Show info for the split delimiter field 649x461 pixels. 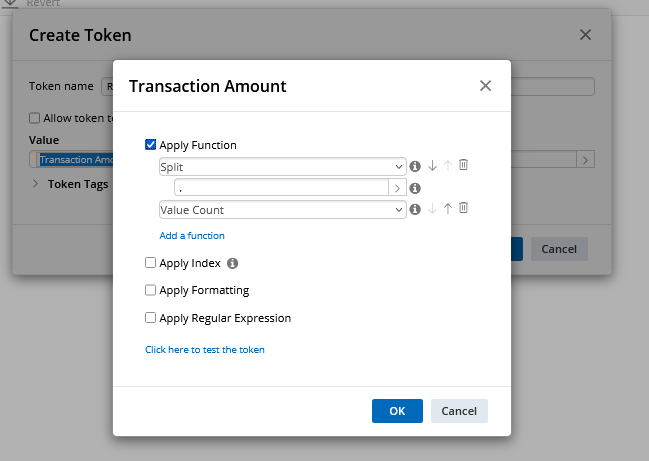click(x=415, y=188)
